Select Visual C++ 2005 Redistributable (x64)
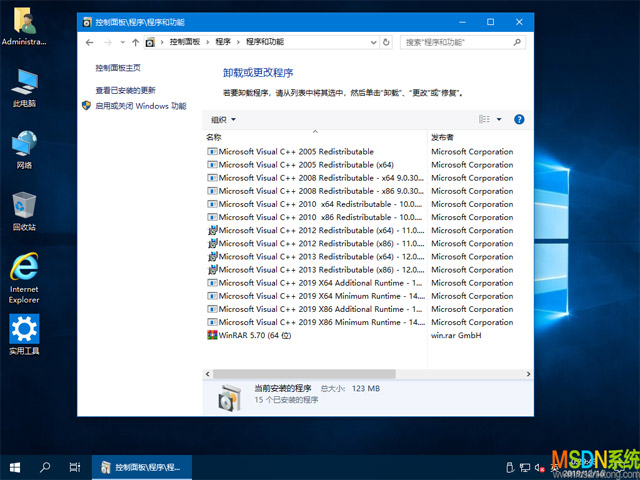Viewport: 640px width, 480px height. (x=306, y=165)
